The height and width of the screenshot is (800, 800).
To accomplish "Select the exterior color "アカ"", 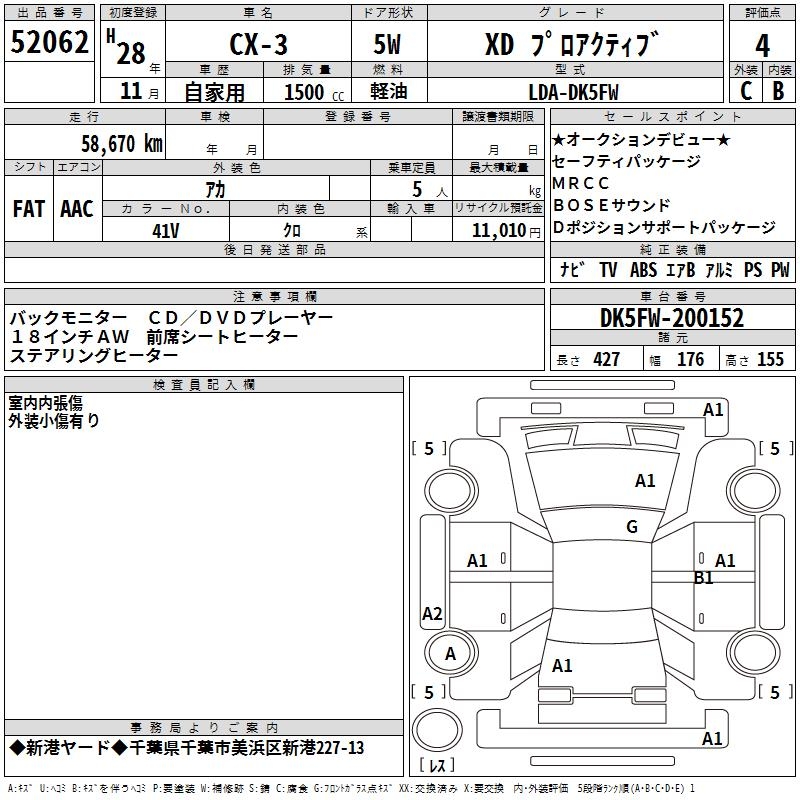I will [215, 189].
